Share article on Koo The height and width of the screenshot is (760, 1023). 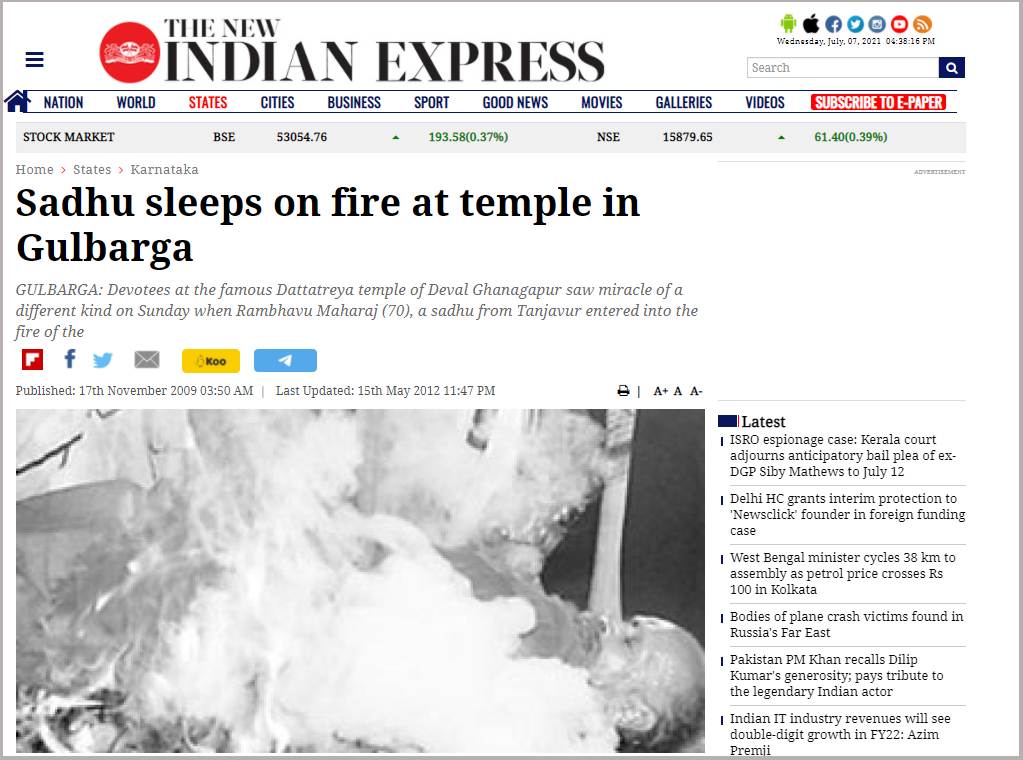coord(211,361)
